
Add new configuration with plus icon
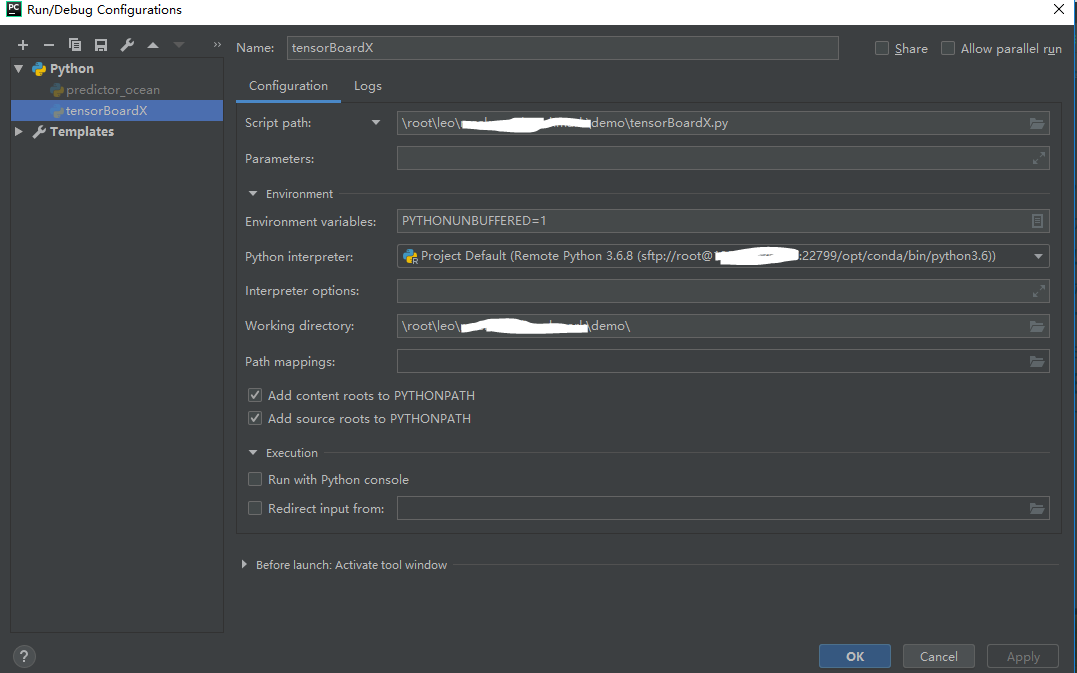pos(23,45)
